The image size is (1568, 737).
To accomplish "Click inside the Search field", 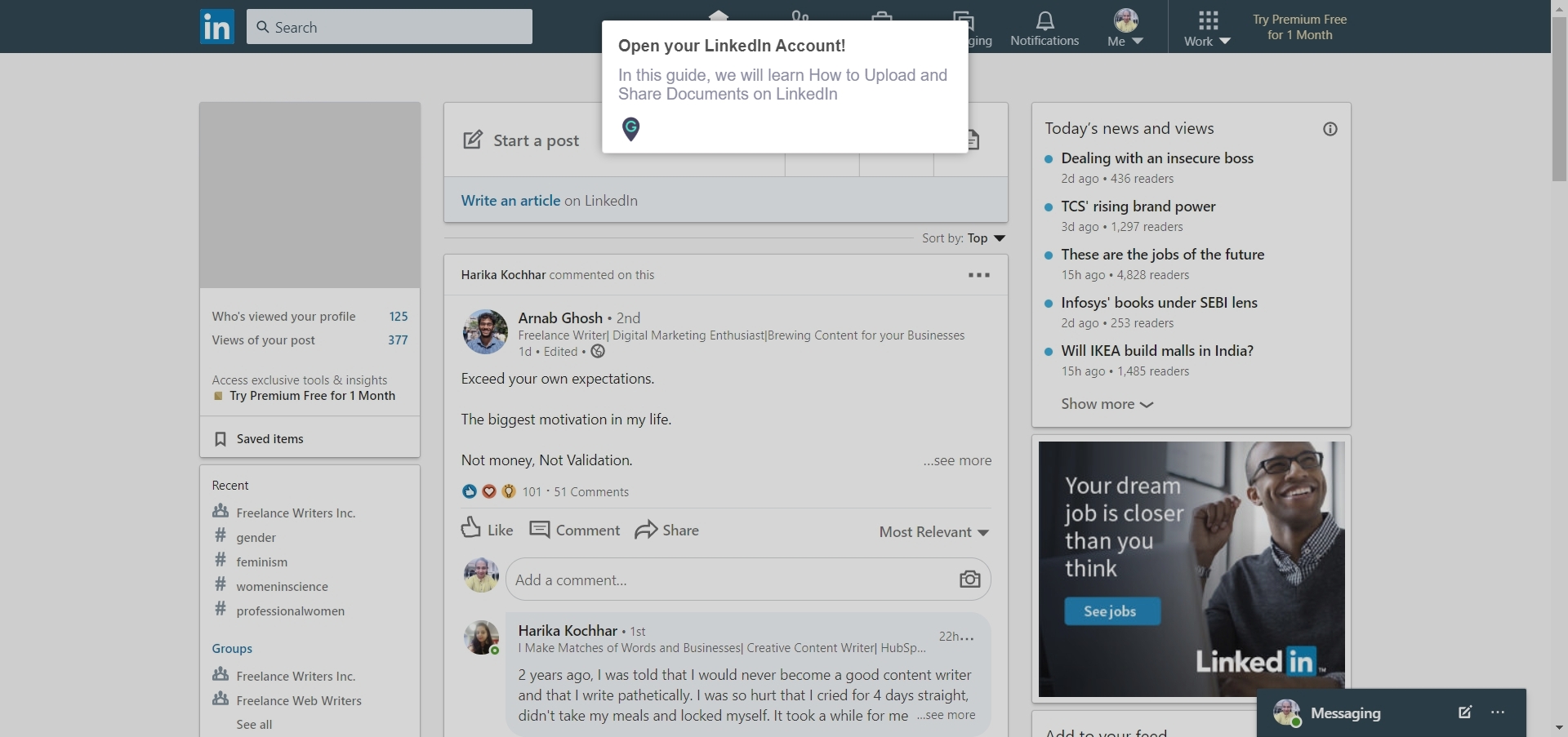I will coord(390,26).
